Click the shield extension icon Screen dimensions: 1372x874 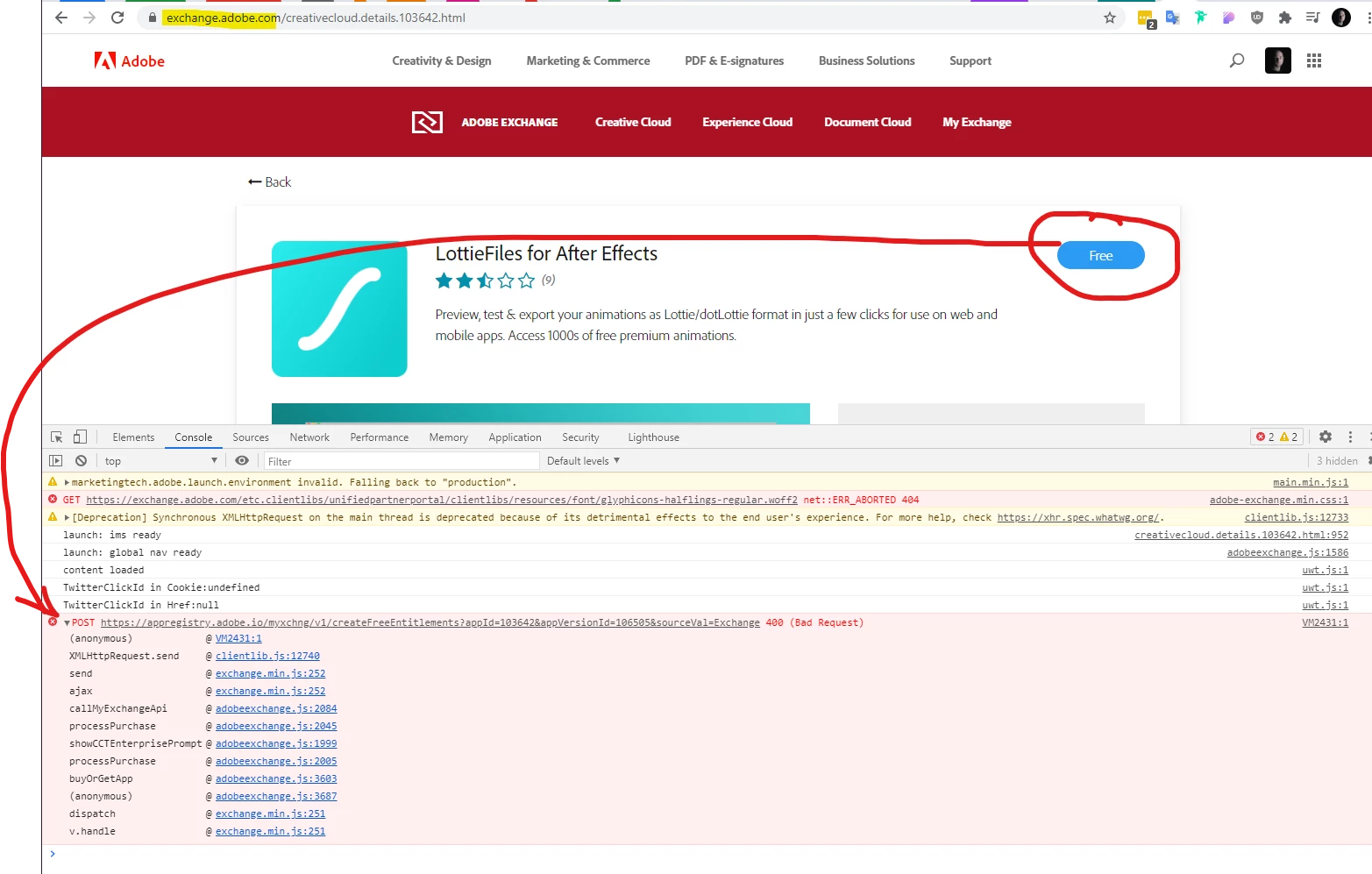tap(1257, 18)
